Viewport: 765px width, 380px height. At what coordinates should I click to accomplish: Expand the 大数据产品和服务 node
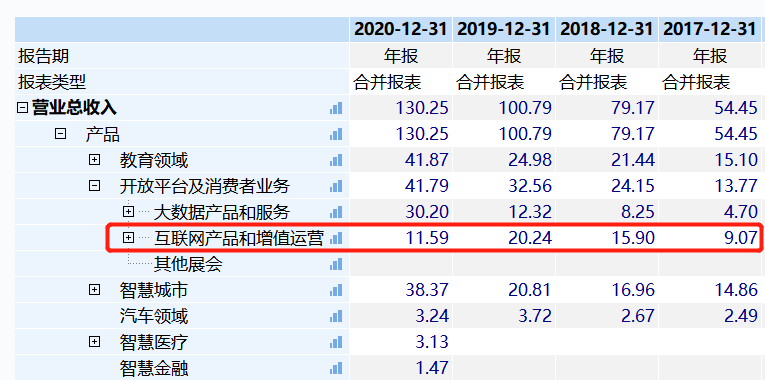(128, 212)
